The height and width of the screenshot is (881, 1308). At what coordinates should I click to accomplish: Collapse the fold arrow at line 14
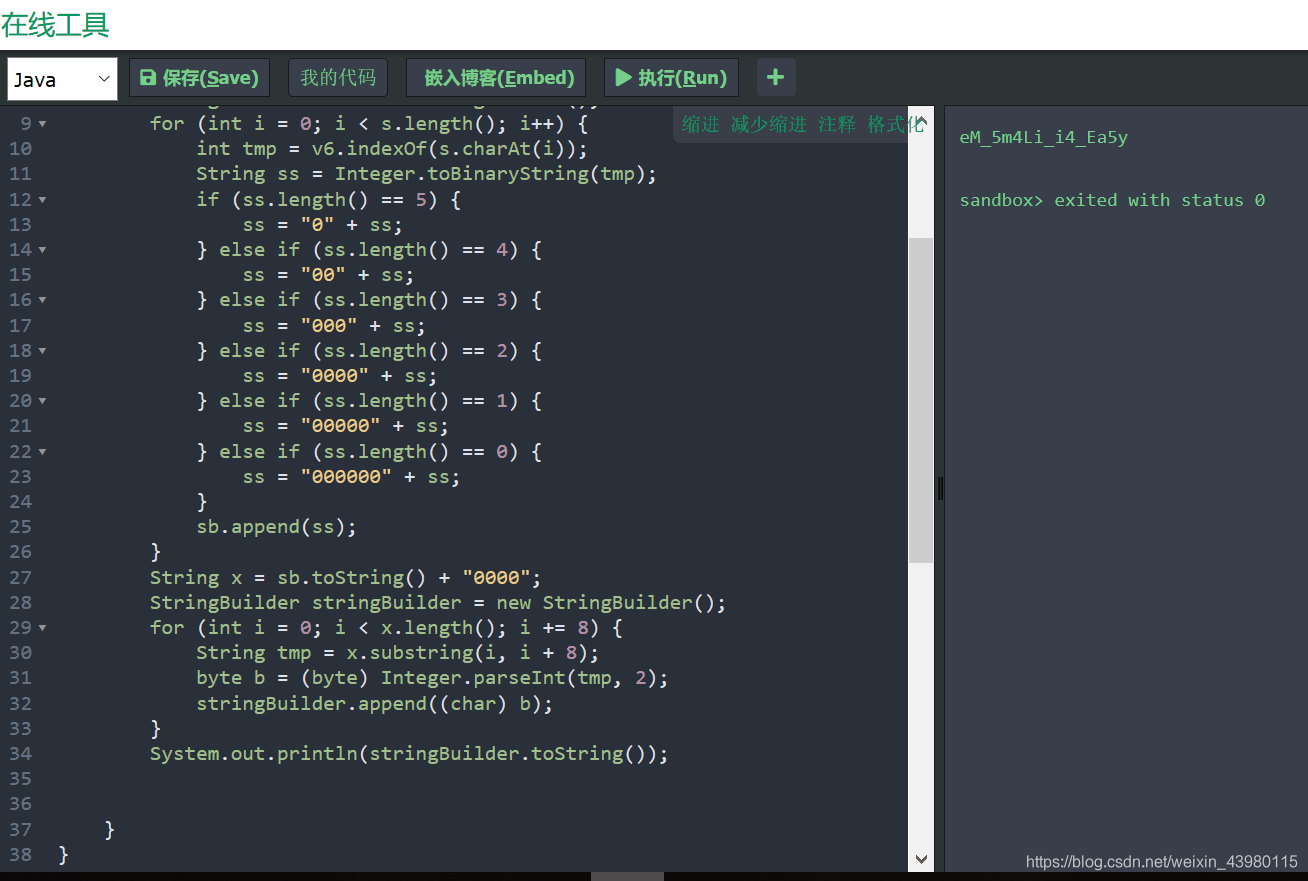(42, 250)
